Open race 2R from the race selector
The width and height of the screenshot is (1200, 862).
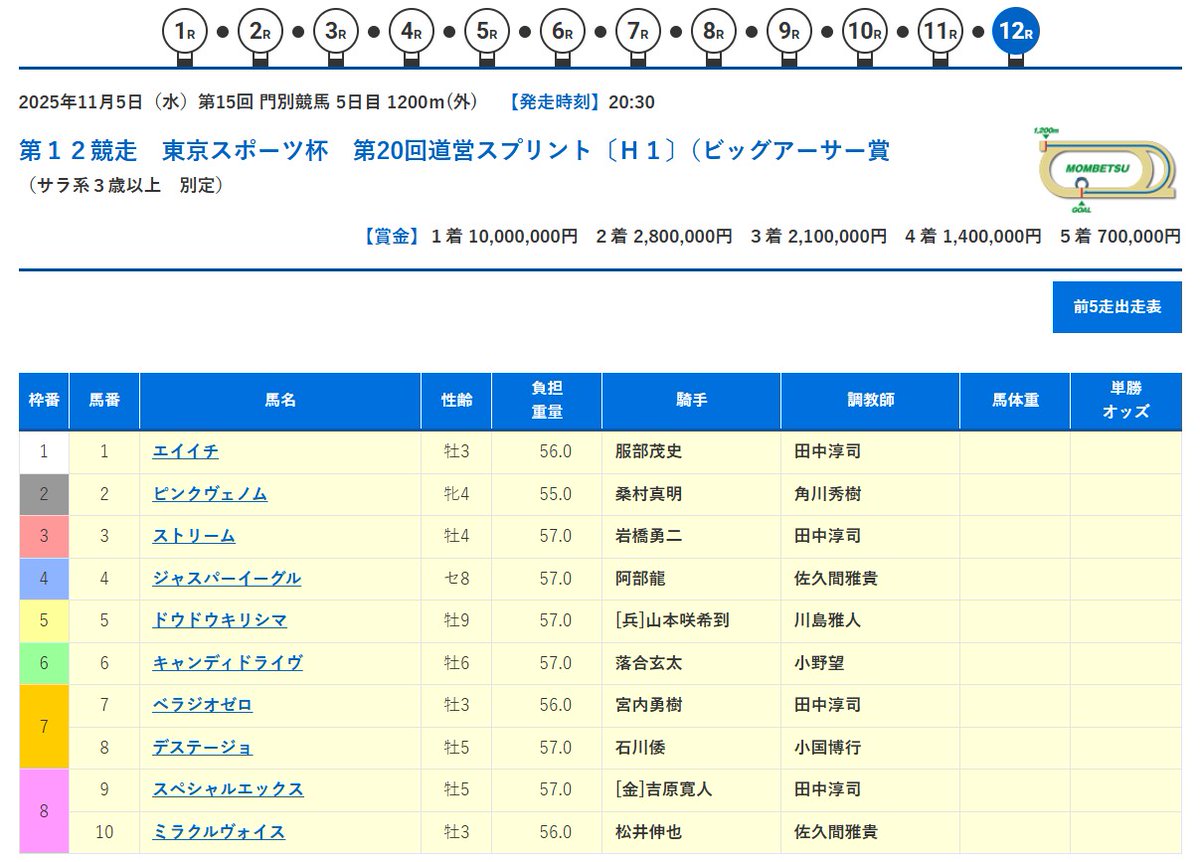(258, 31)
